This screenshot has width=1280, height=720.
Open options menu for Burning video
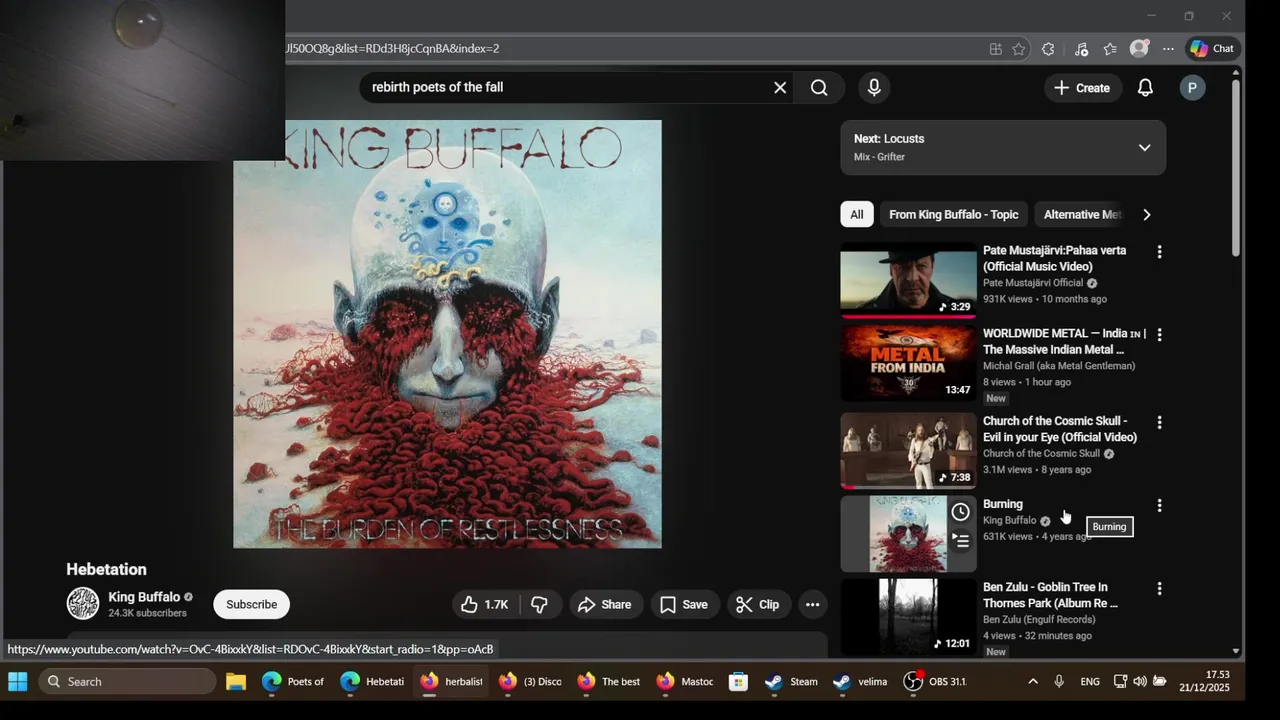(1159, 506)
